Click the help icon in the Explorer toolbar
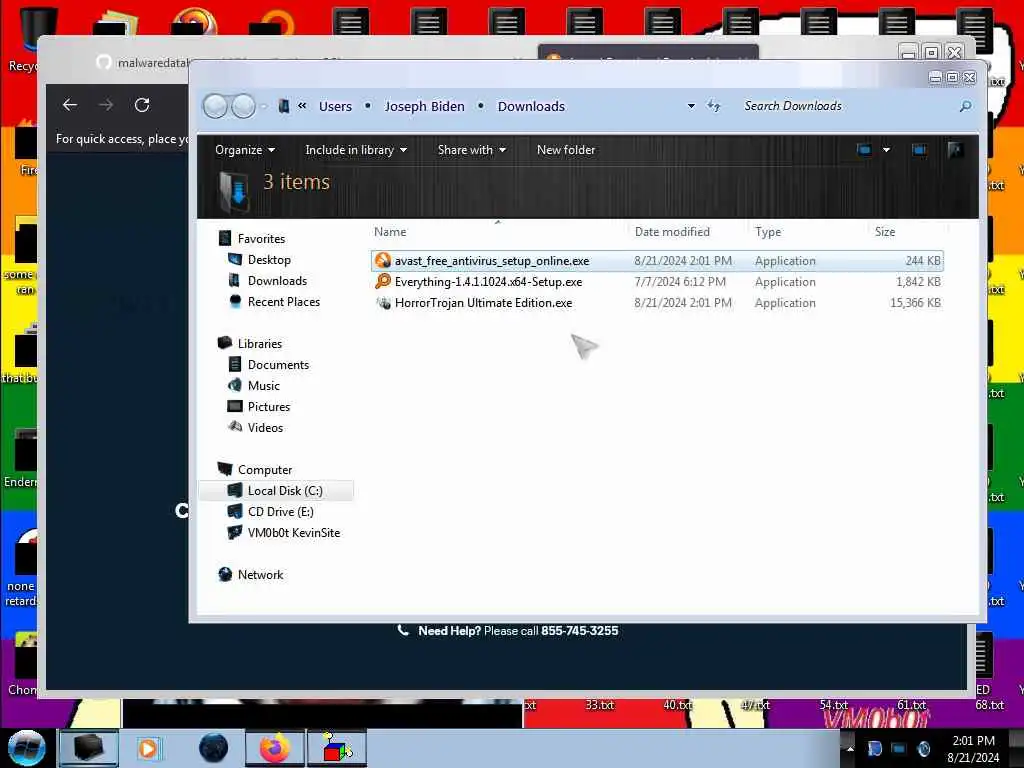Image resolution: width=1024 pixels, height=768 pixels. [955, 150]
